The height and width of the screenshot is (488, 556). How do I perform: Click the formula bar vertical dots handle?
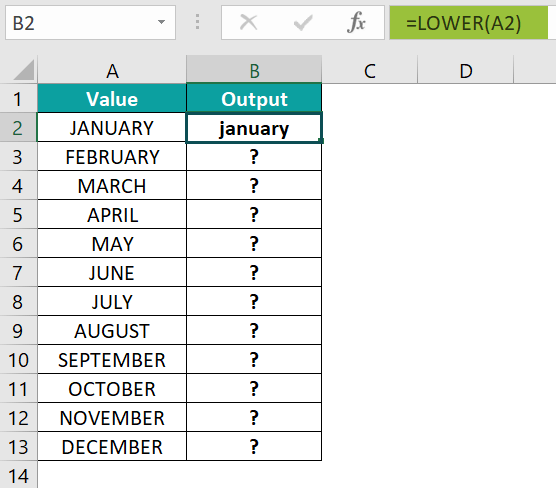tap(198, 22)
